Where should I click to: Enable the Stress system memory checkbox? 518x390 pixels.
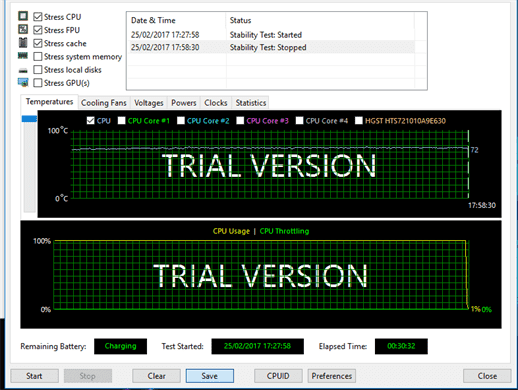point(38,57)
